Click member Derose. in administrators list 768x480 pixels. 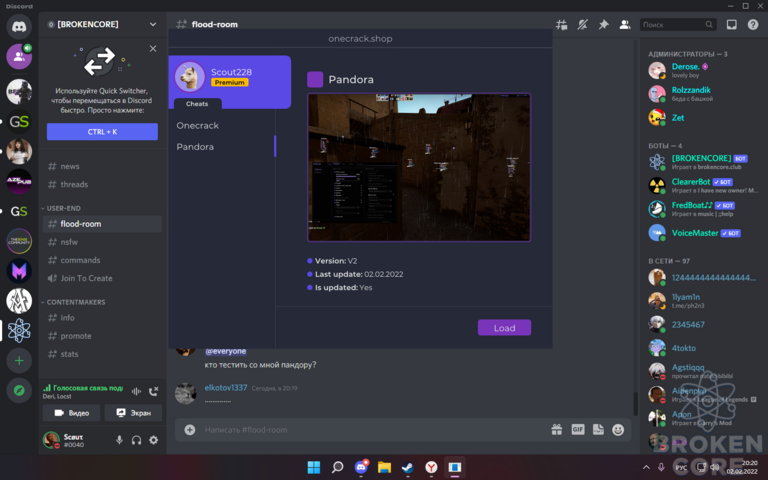click(x=703, y=71)
